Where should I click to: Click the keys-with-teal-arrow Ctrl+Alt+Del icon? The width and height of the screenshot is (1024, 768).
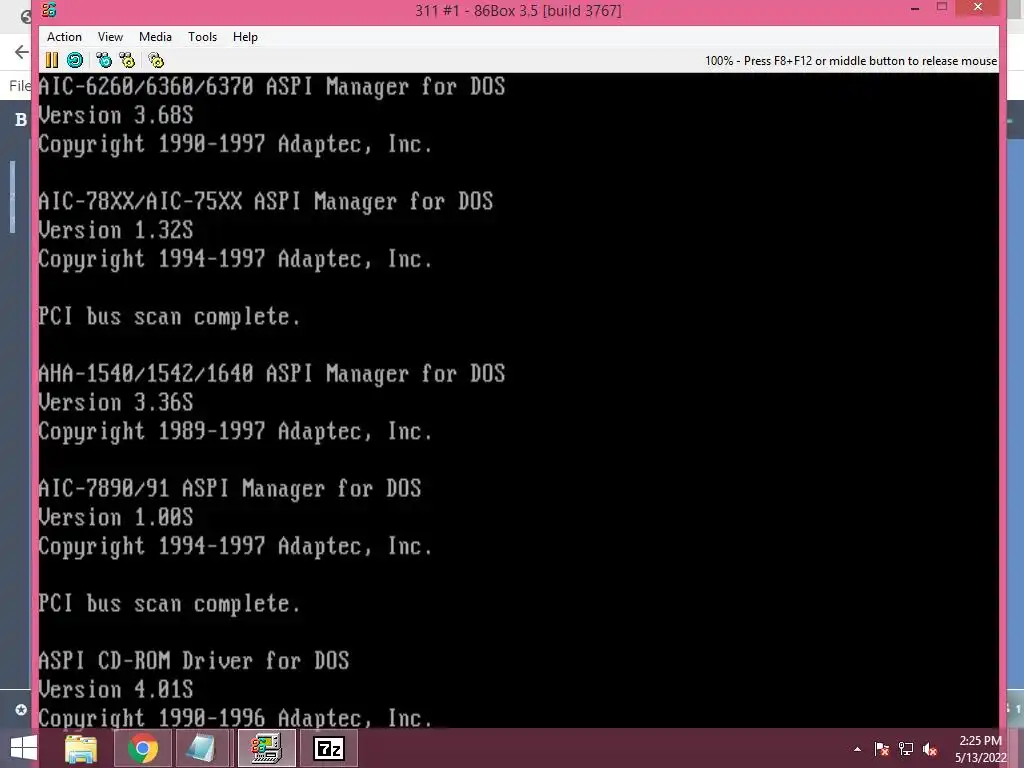[x=104, y=60]
